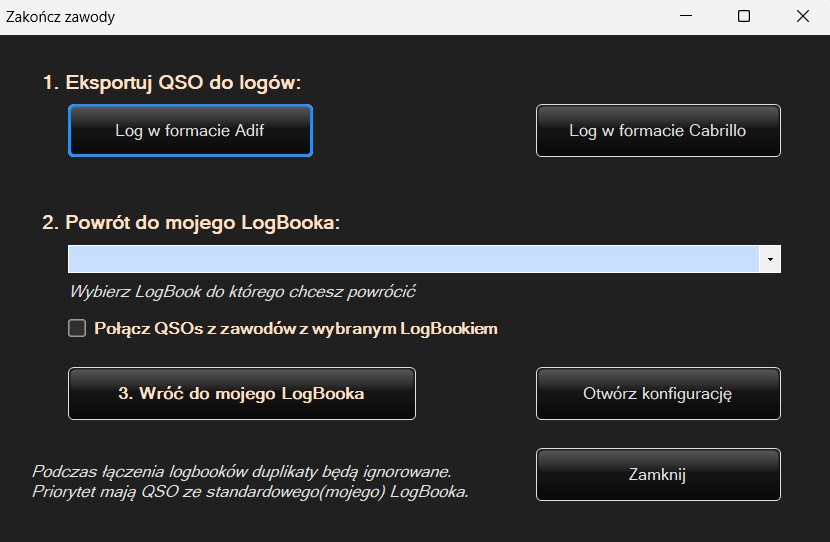Open configuration via Otwórz konfigurację
830x542 pixels.
(x=658, y=393)
